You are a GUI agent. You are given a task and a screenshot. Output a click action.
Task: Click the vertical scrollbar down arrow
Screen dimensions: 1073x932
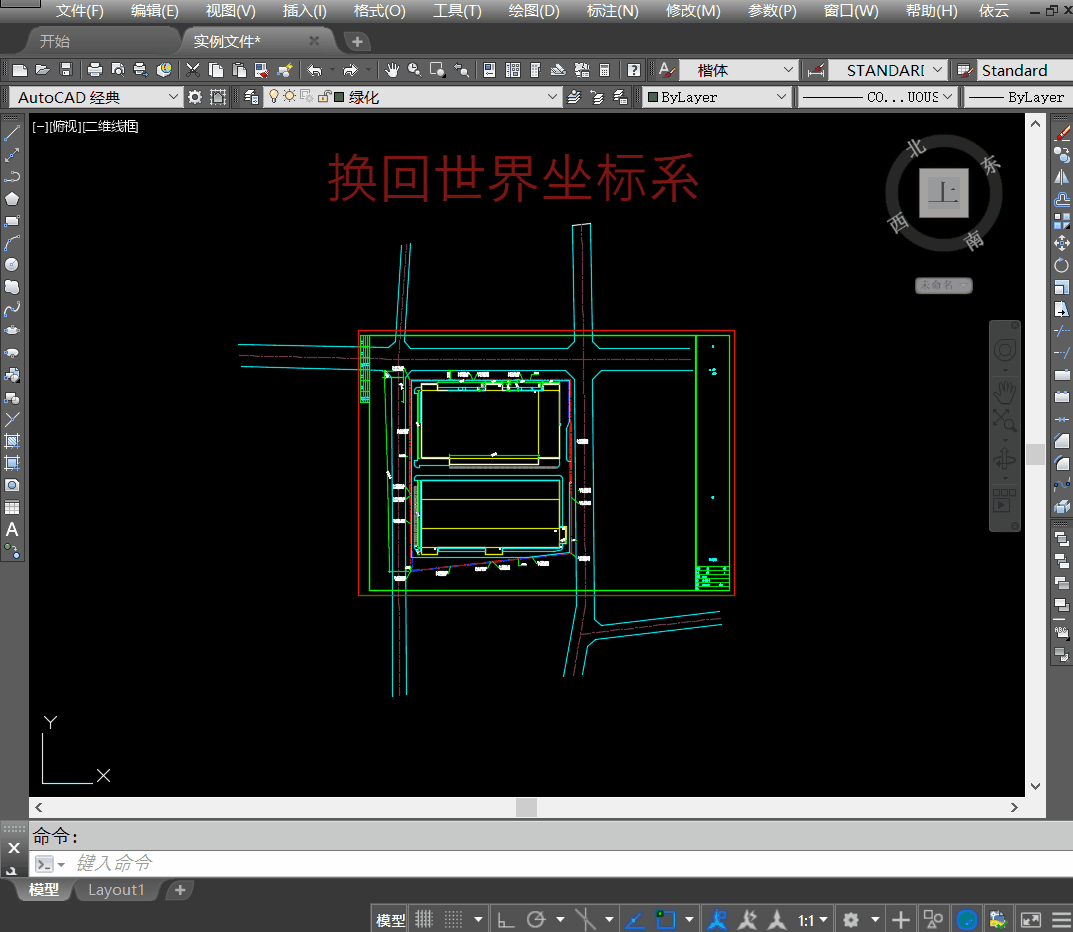[1035, 786]
